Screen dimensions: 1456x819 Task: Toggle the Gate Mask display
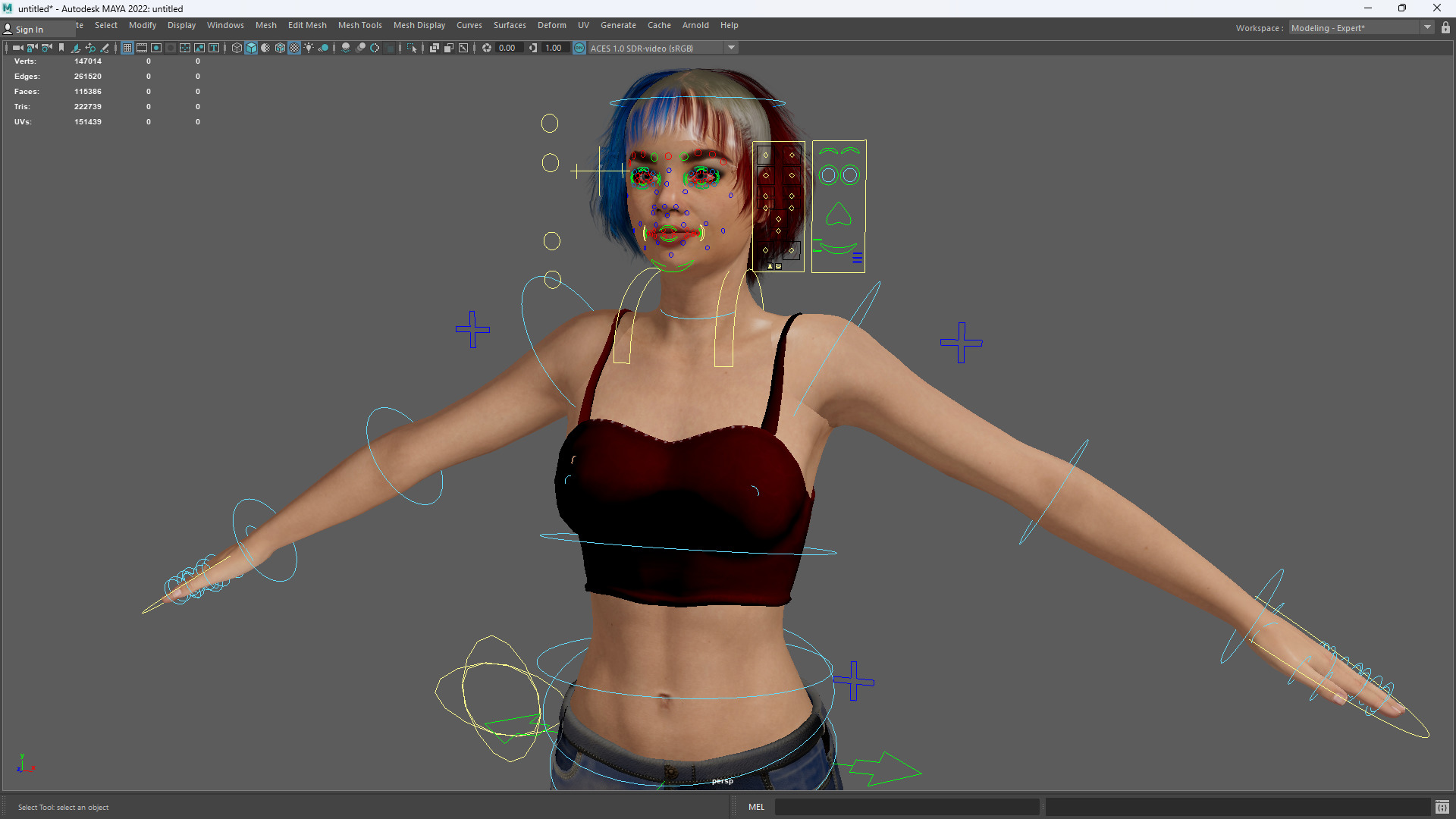click(171, 48)
